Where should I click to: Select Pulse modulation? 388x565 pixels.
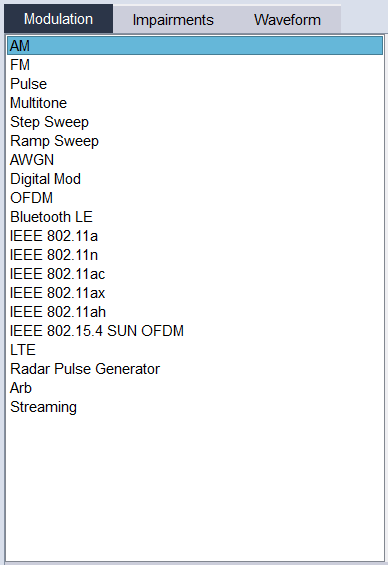pyautogui.click(x=195, y=84)
